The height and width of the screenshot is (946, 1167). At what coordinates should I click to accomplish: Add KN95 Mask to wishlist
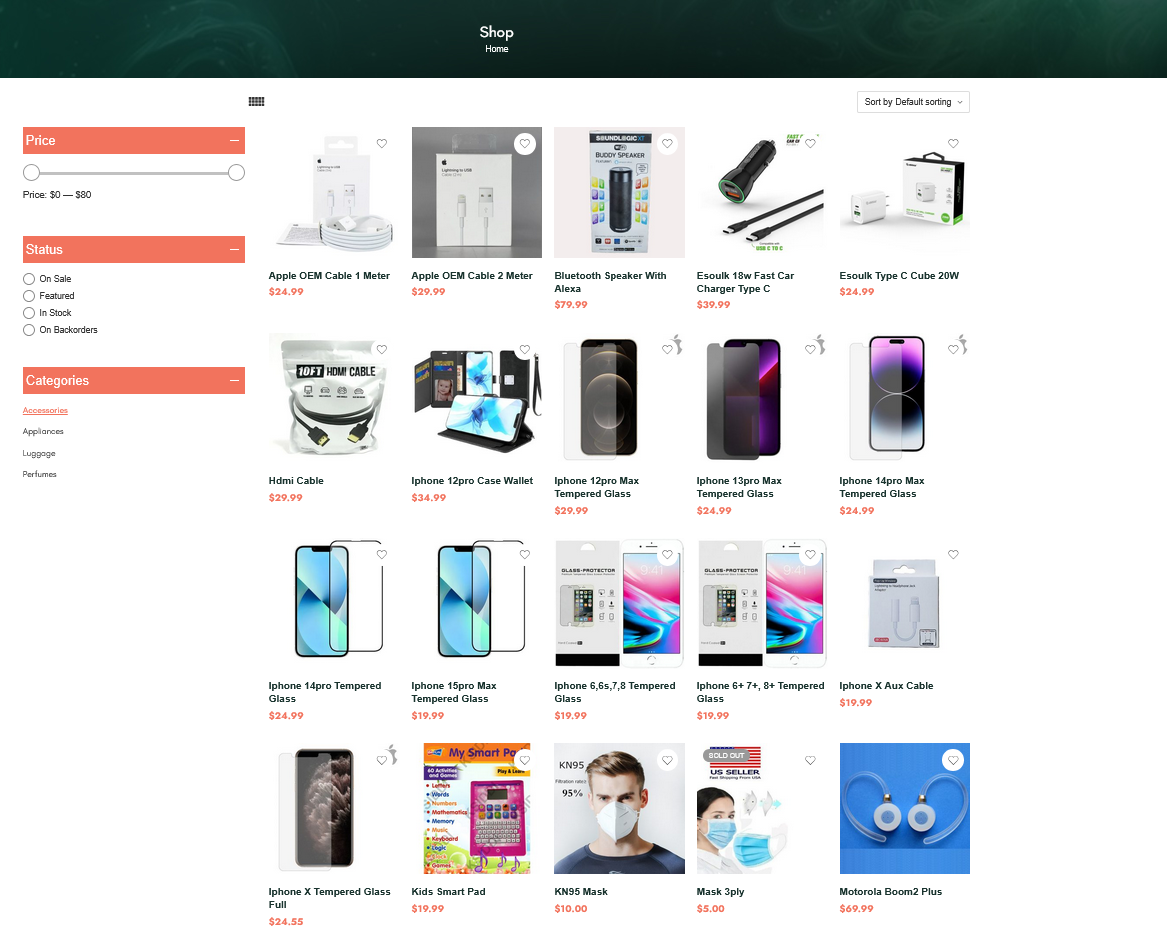tap(668, 760)
